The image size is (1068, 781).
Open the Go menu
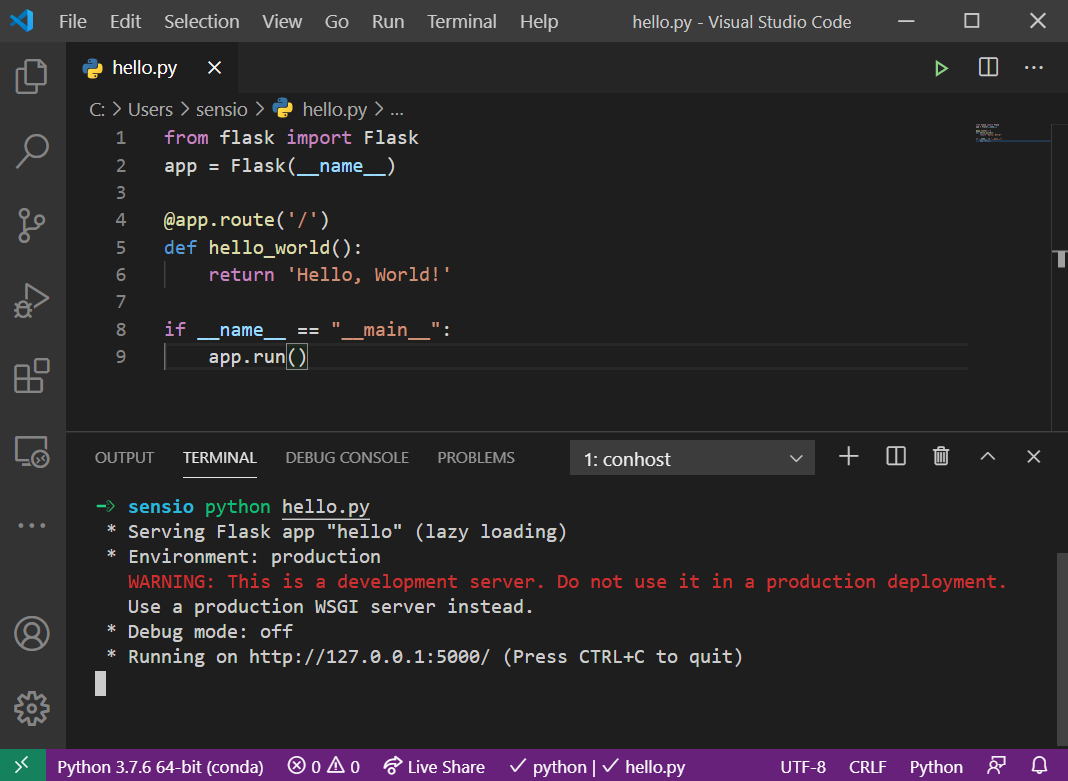click(x=336, y=22)
